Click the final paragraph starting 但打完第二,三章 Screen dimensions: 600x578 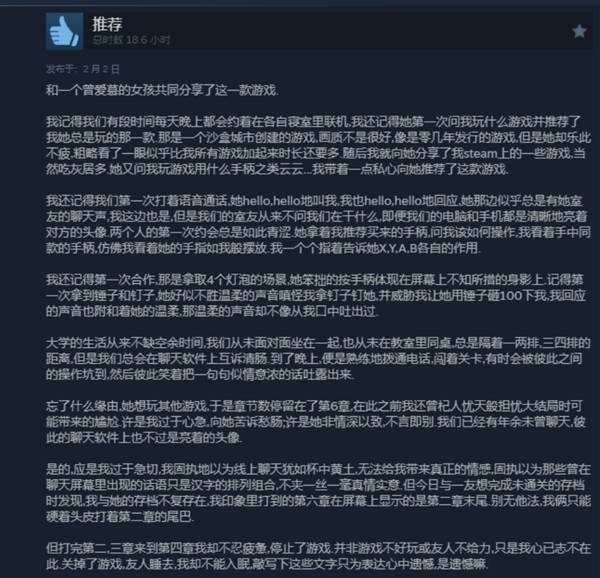(x=318, y=556)
